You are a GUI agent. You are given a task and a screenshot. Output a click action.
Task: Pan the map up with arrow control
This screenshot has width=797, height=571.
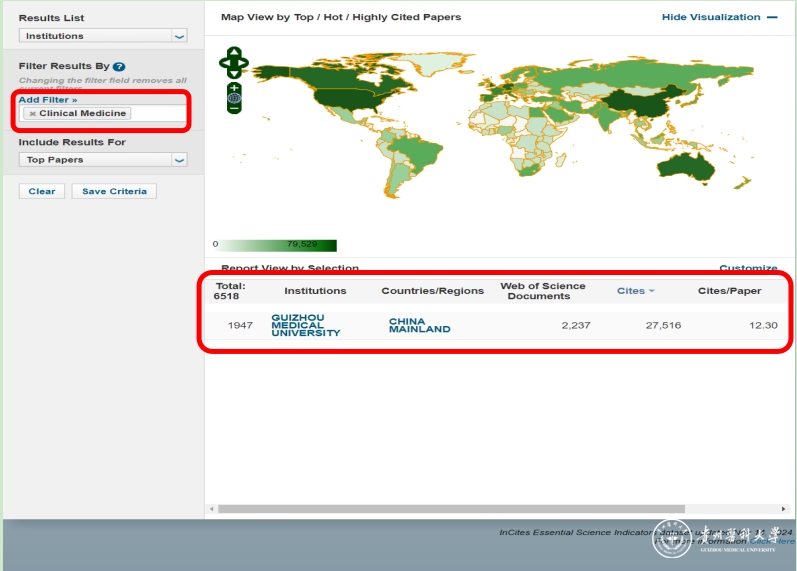(234, 52)
